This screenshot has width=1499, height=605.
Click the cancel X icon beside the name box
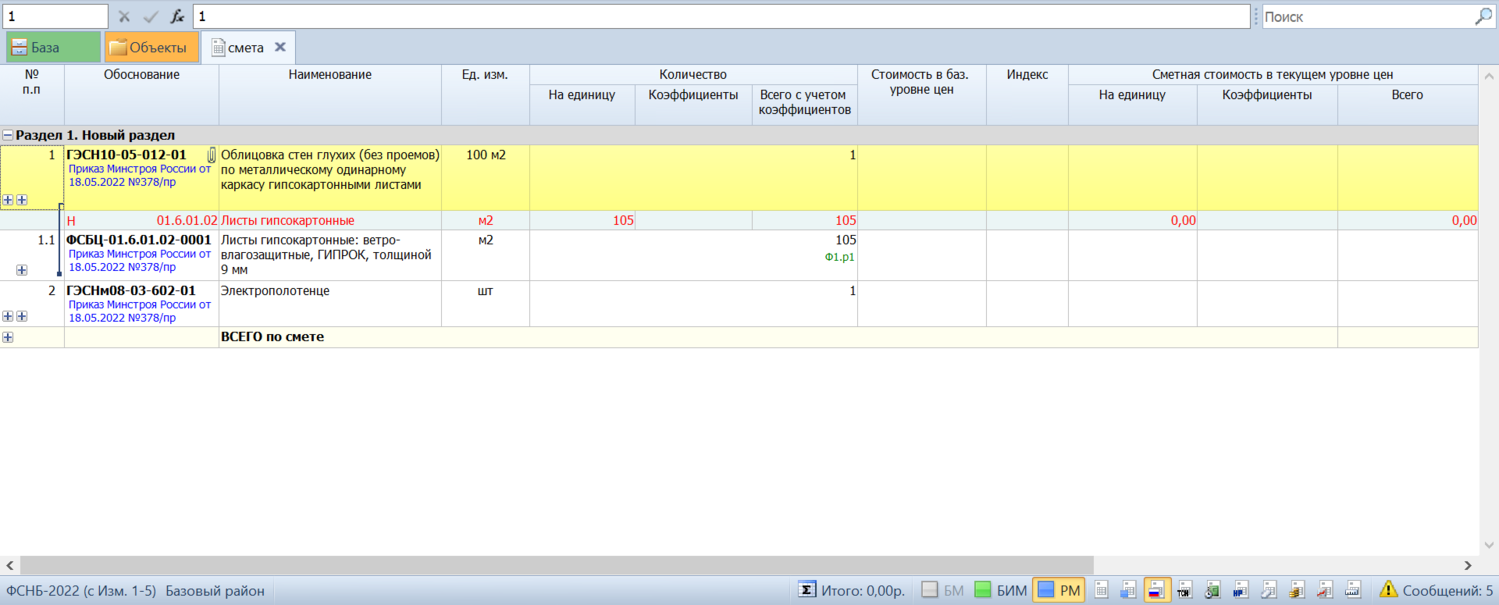click(124, 17)
